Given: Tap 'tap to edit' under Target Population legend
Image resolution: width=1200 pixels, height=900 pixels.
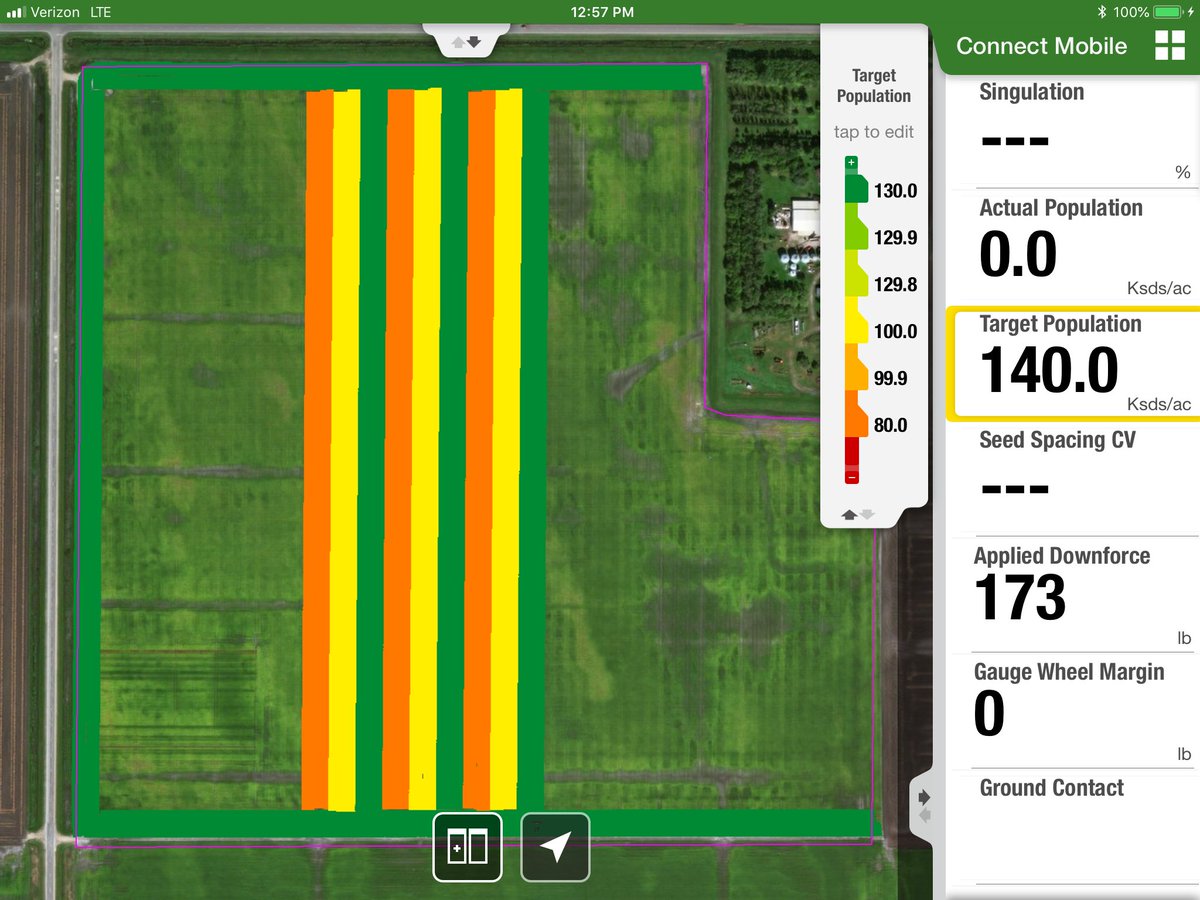Looking at the screenshot, I should pyautogui.click(x=873, y=131).
